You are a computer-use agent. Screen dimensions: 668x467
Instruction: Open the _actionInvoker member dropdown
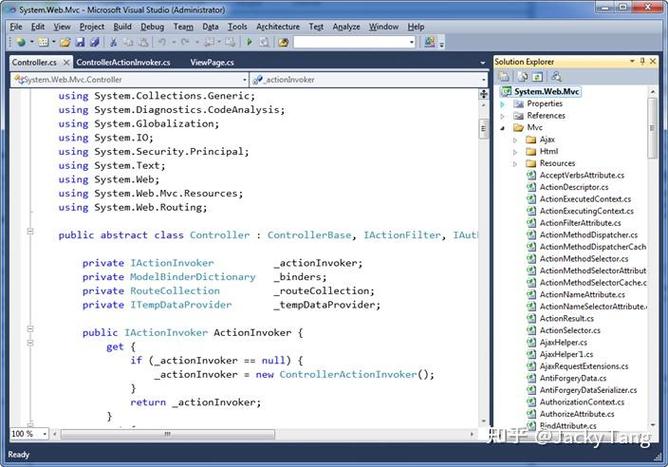coord(484,80)
